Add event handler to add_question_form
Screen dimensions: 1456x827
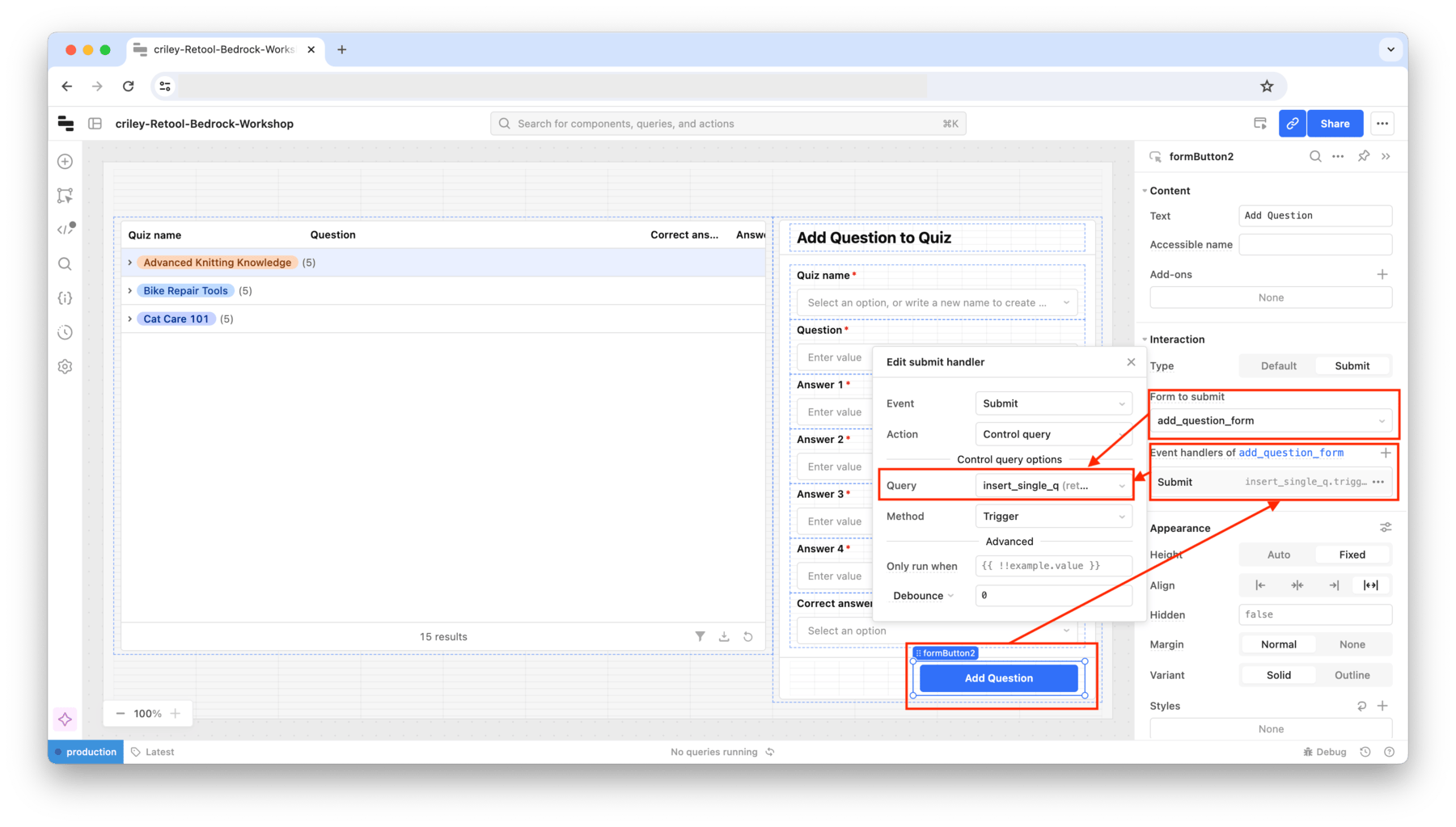pyautogui.click(x=1386, y=453)
